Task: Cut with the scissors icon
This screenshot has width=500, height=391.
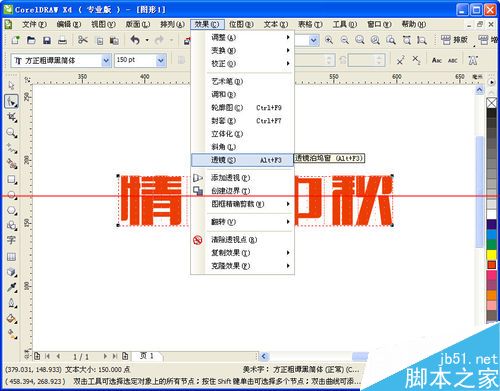Action: pos(83,40)
